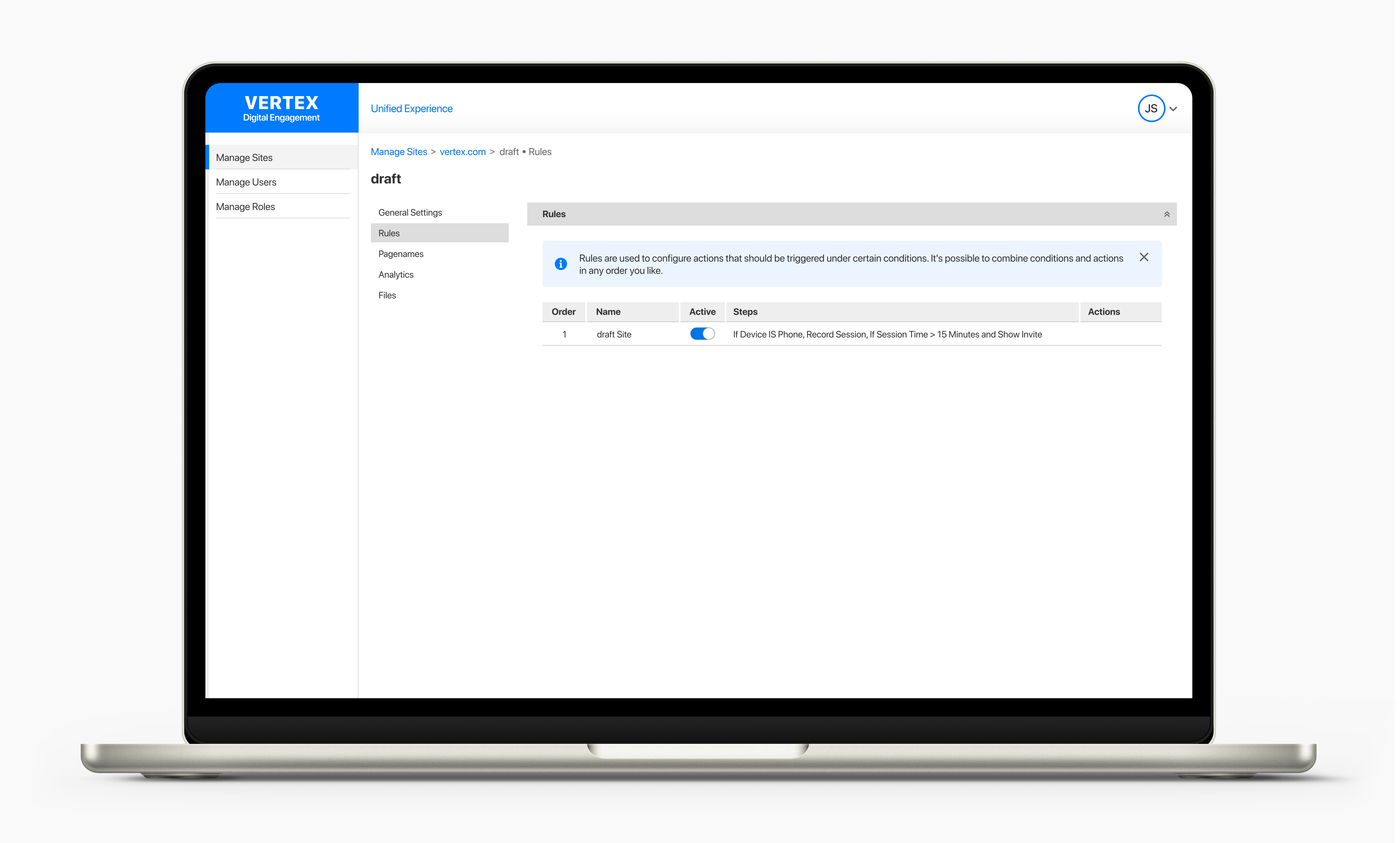Switch to Analytics section
This screenshot has width=1400, height=843.
[x=396, y=274]
